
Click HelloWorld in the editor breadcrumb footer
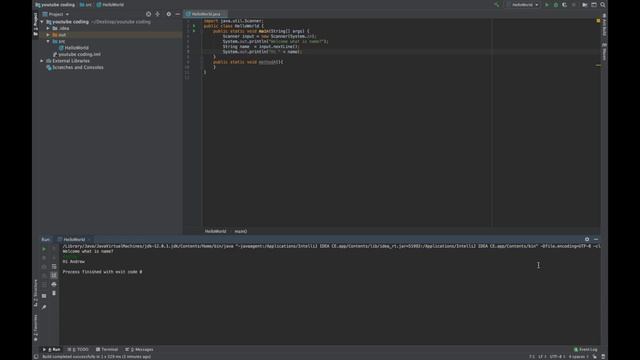(x=215, y=231)
